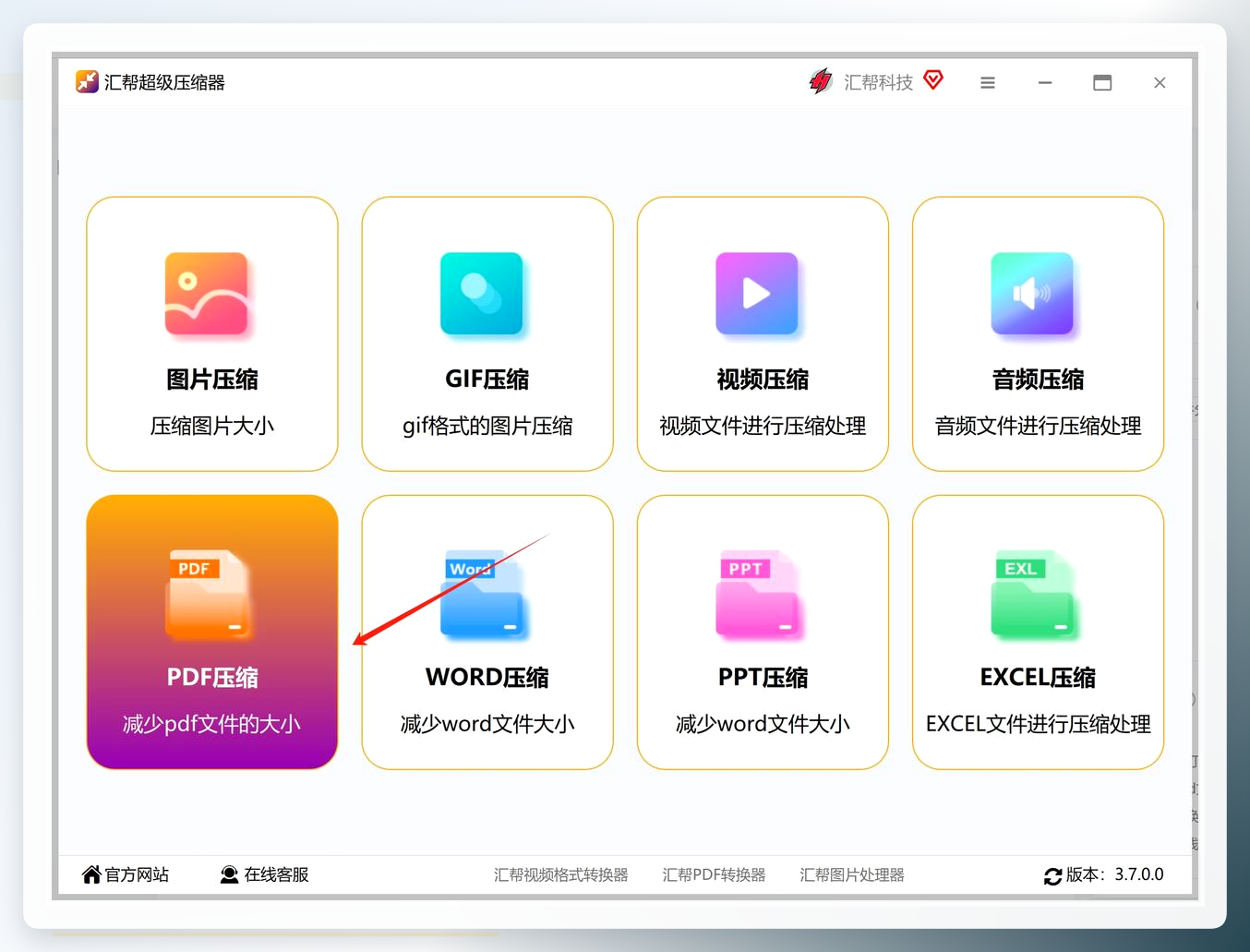The width and height of the screenshot is (1250, 952).
Task: Click the 版本: 3.7.0.0 text
Action: (1114, 874)
